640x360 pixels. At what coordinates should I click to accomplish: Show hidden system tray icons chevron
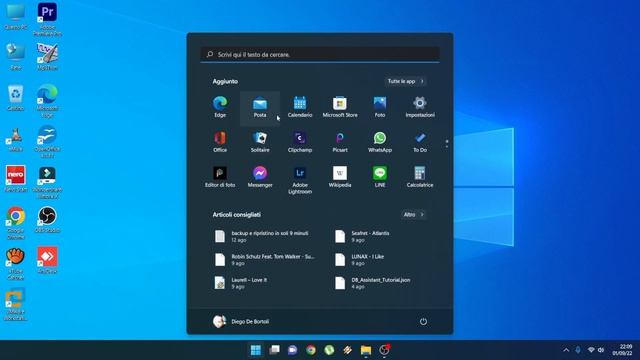coord(566,350)
